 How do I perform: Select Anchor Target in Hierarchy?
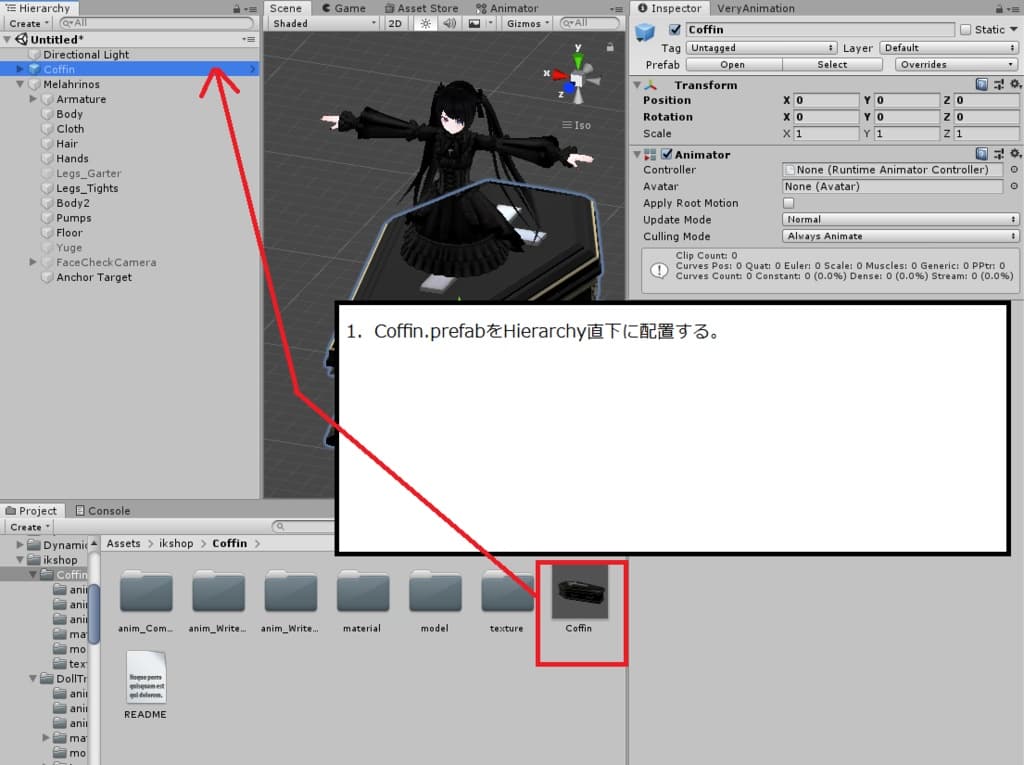94,277
